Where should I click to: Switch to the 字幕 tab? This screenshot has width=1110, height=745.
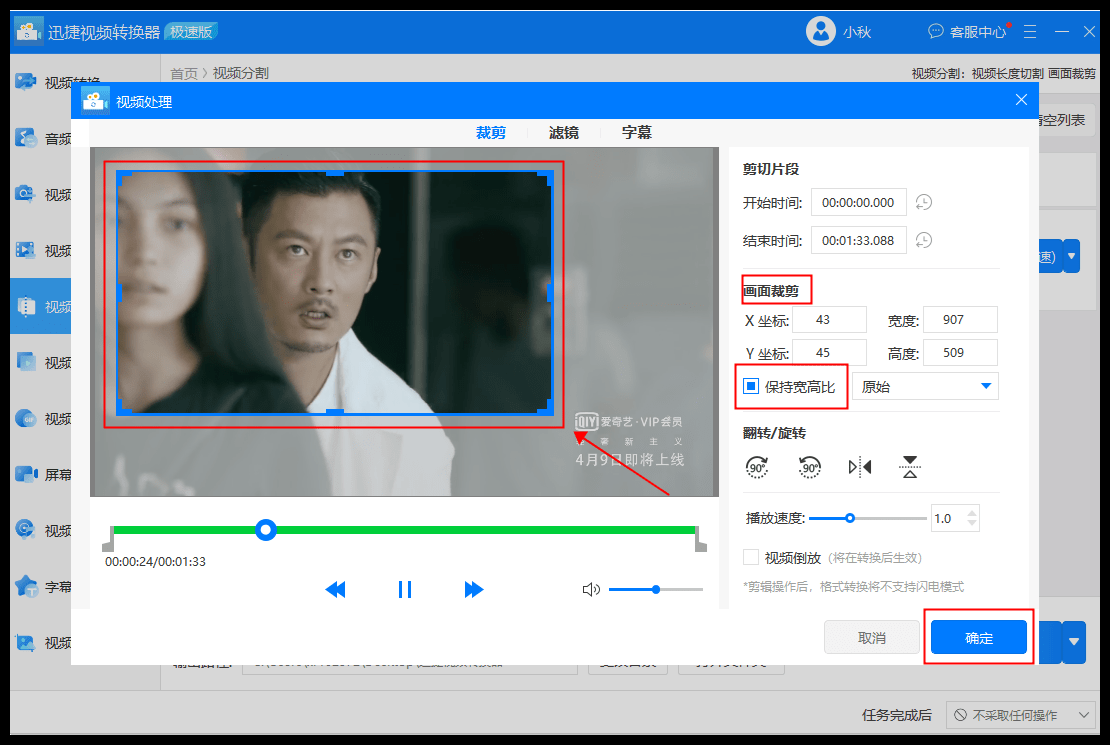coord(637,132)
